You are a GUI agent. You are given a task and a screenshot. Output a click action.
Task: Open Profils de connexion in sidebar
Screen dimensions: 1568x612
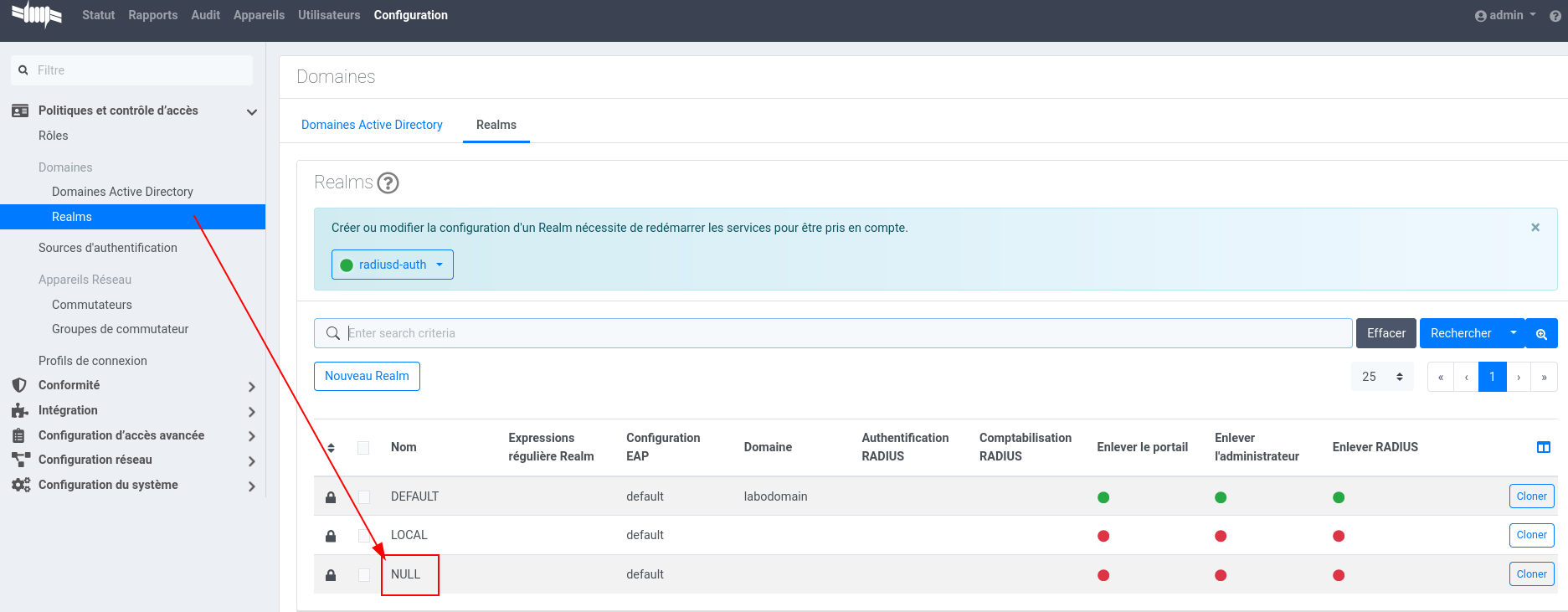coord(93,361)
